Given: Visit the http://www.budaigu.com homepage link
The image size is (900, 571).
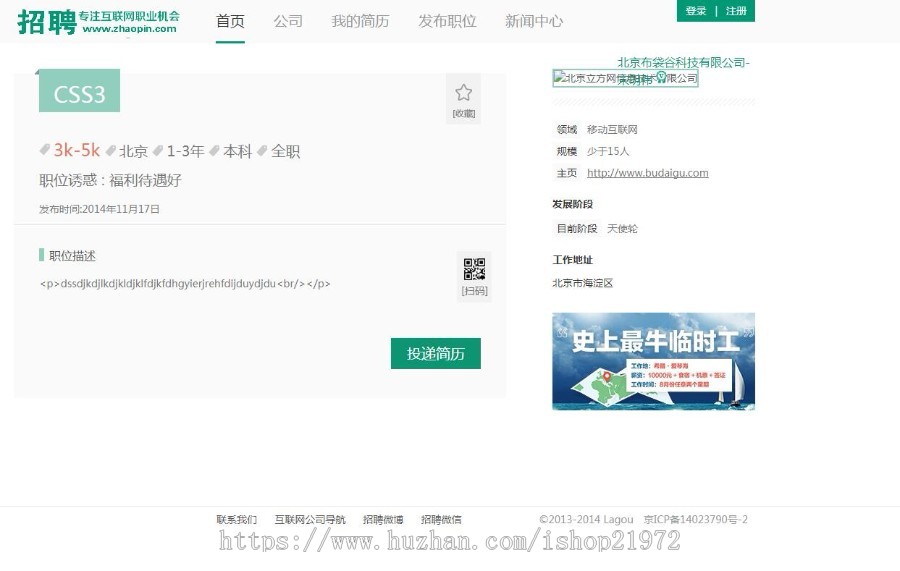Looking at the screenshot, I should tap(647, 173).
